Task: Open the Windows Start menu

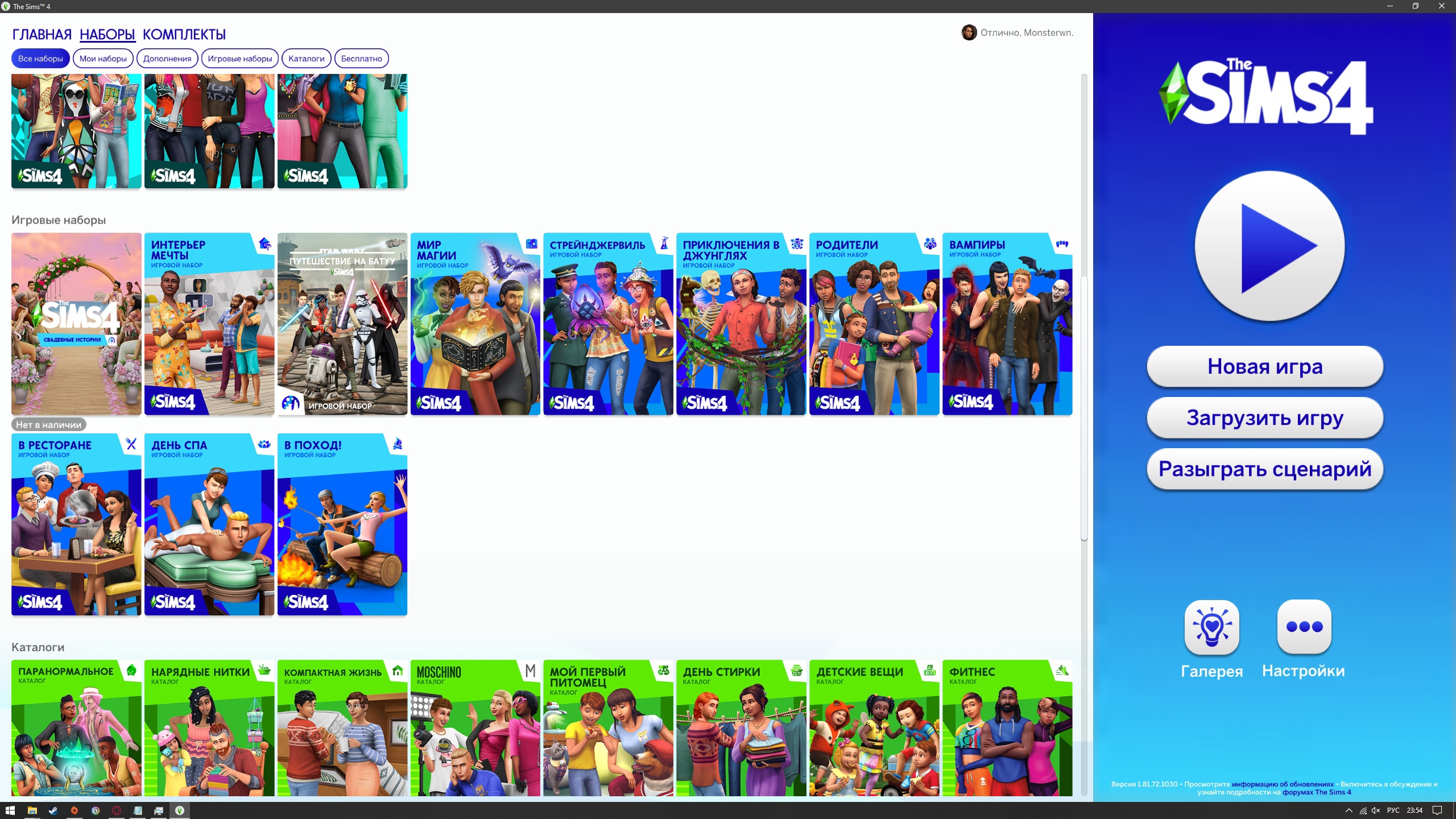Action: [x=10, y=810]
